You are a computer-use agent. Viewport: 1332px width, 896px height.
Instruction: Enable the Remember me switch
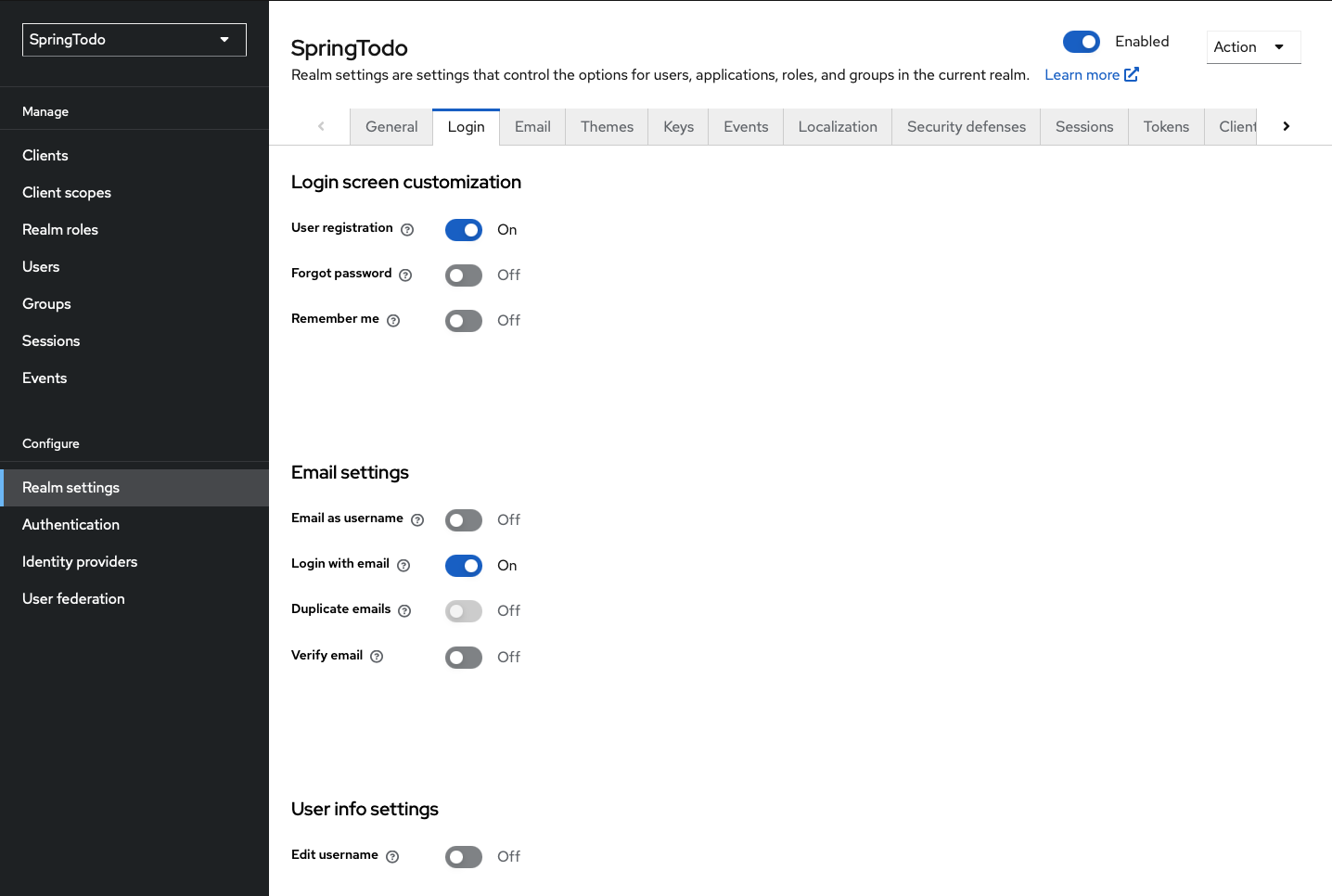tap(464, 321)
